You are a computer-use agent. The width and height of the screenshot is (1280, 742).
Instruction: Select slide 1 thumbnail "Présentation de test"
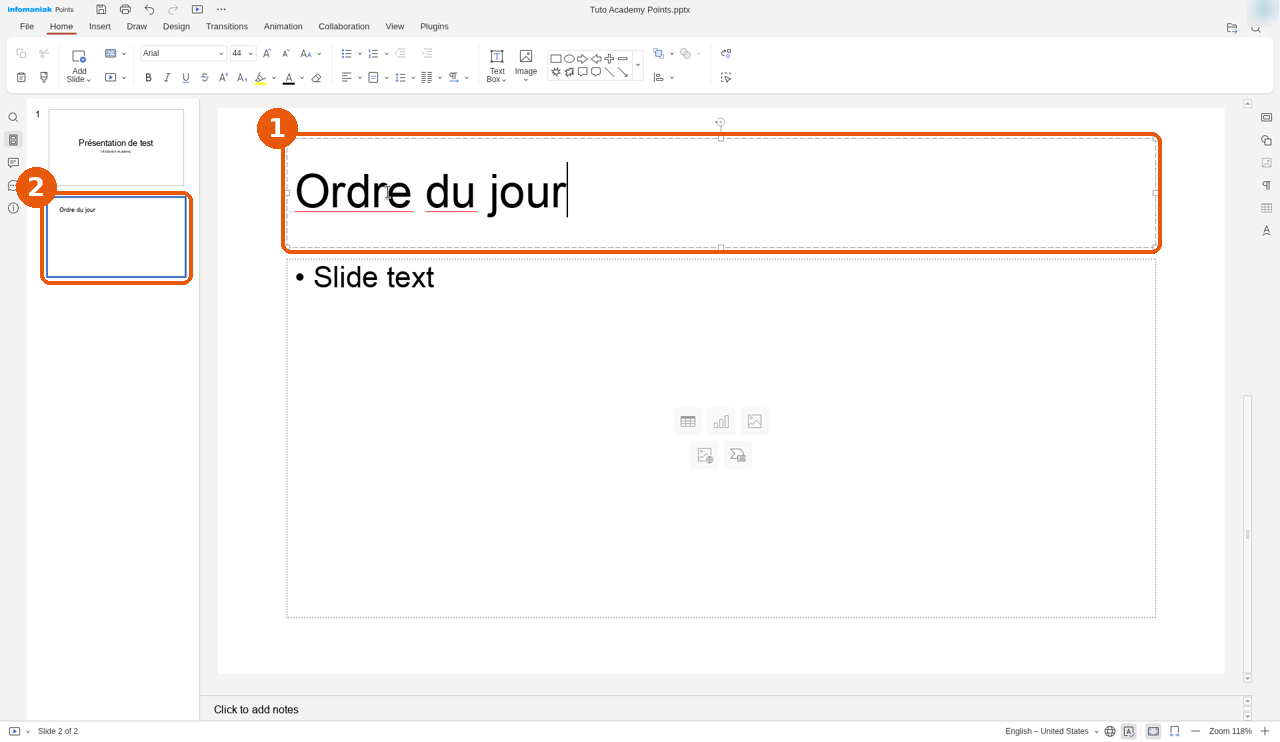coord(116,147)
